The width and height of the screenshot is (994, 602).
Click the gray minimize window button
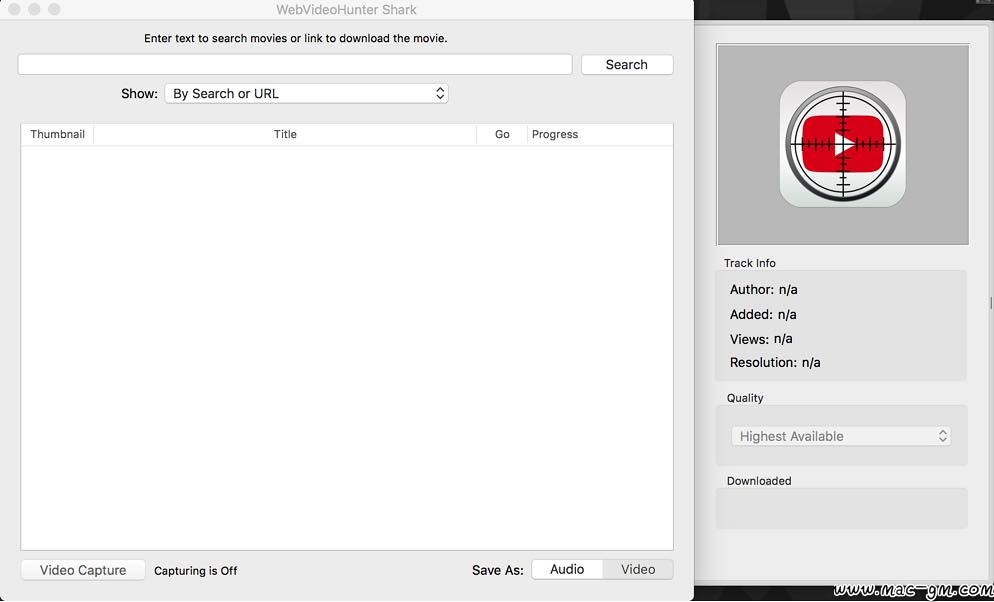tap(34, 10)
